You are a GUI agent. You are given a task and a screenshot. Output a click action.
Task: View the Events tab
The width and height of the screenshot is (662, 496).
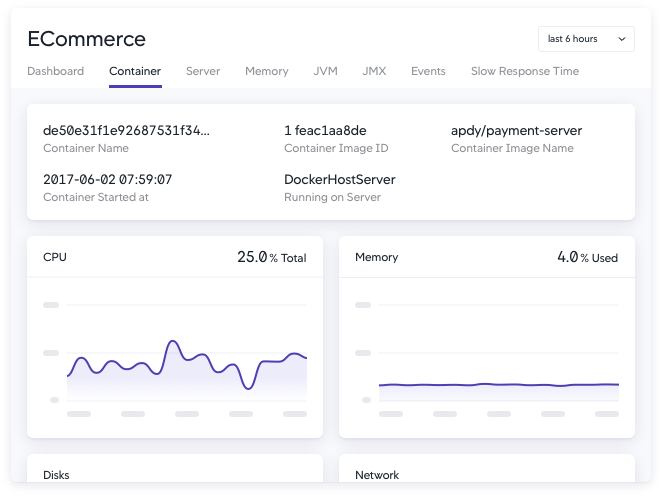coord(428,71)
